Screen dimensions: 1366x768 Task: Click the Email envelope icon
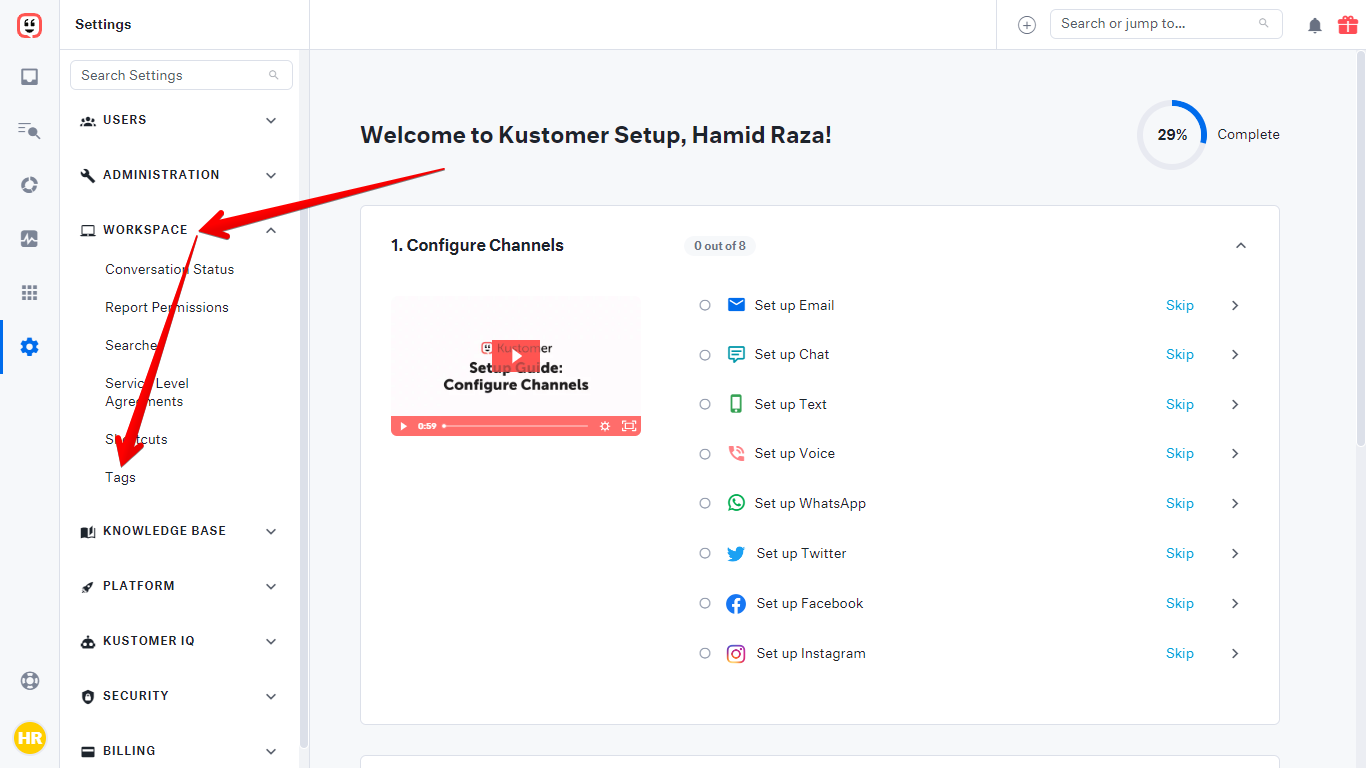point(736,305)
